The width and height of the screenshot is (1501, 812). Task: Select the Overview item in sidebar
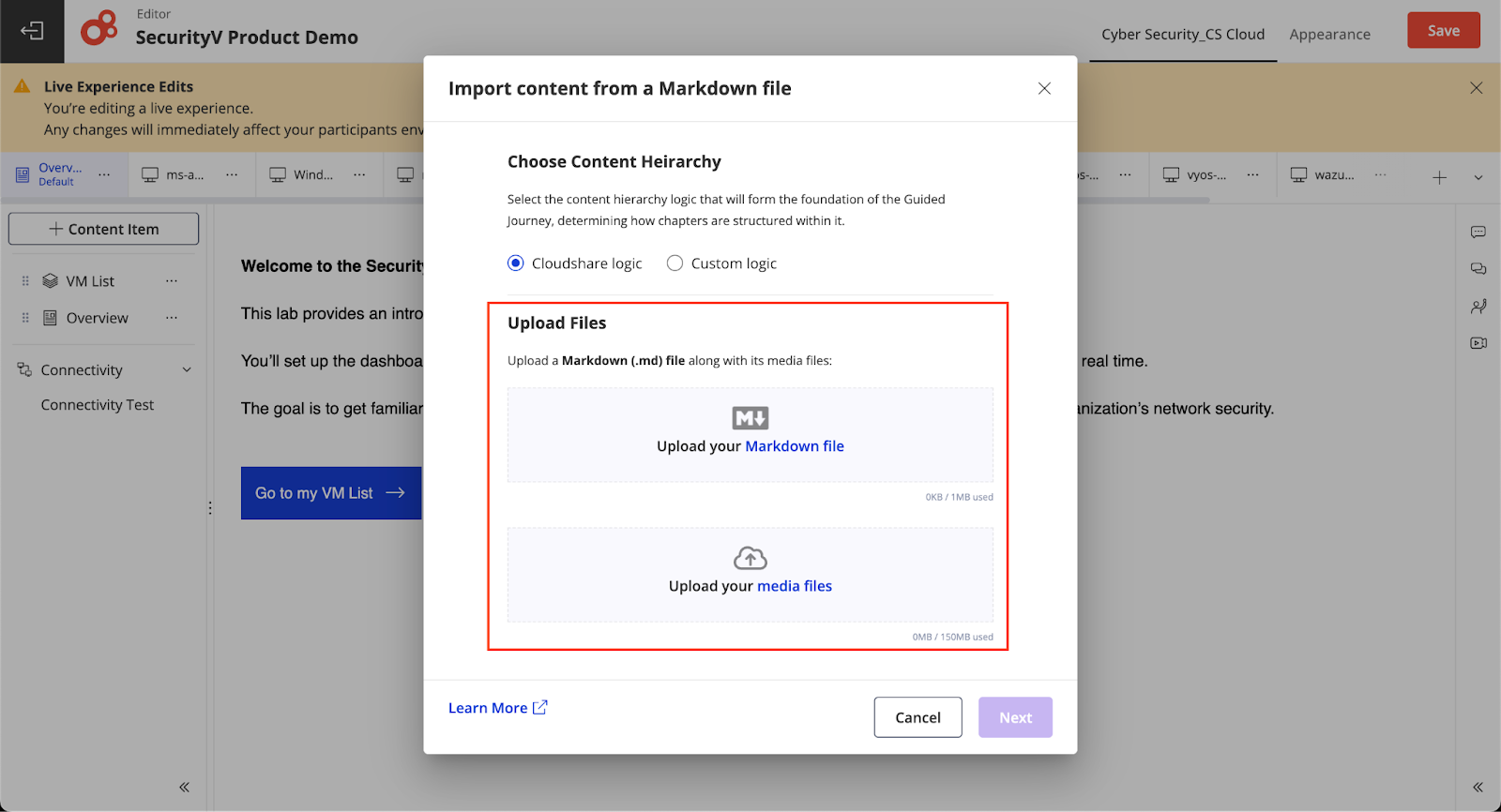click(98, 318)
